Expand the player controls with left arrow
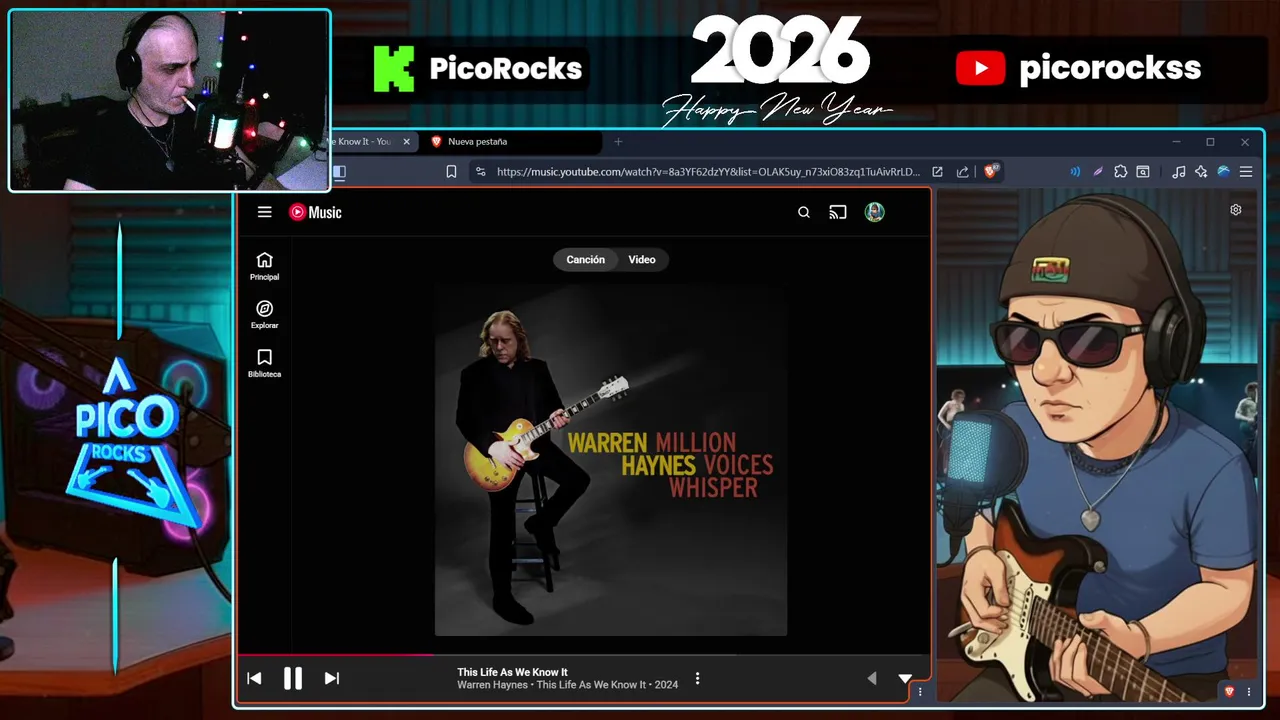Viewport: 1280px width, 720px height. coord(871,678)
